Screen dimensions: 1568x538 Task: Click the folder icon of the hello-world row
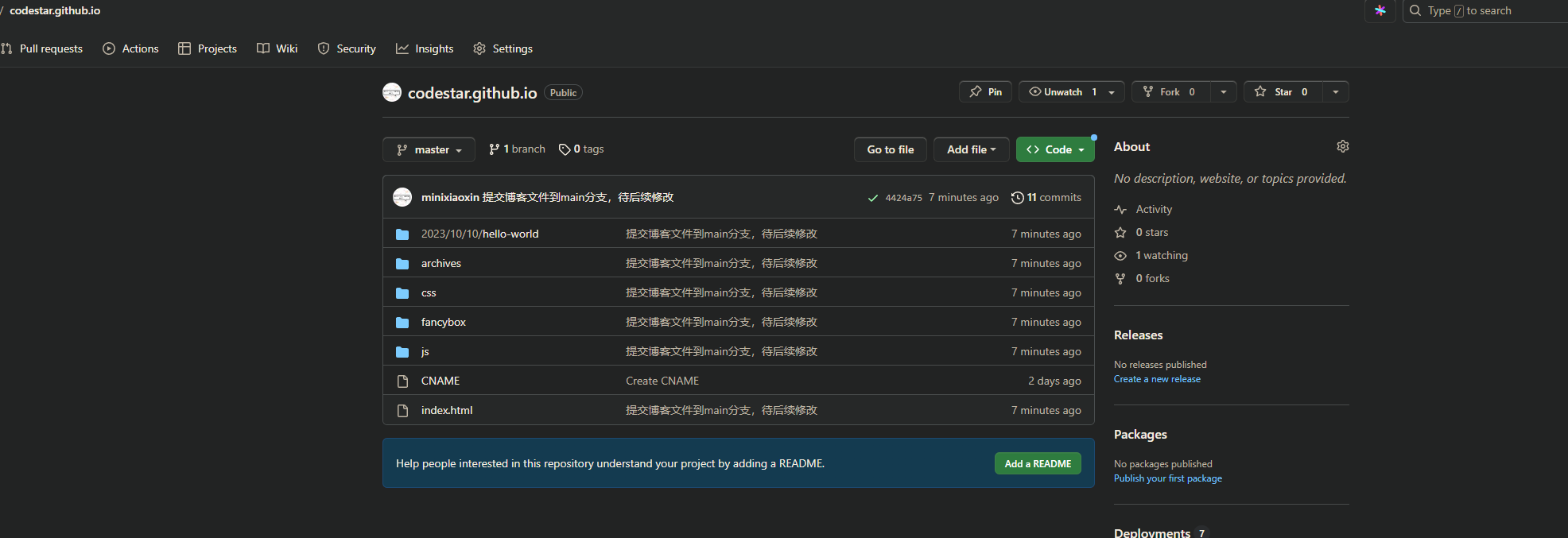pyautogui.click(x=402, y=234)
